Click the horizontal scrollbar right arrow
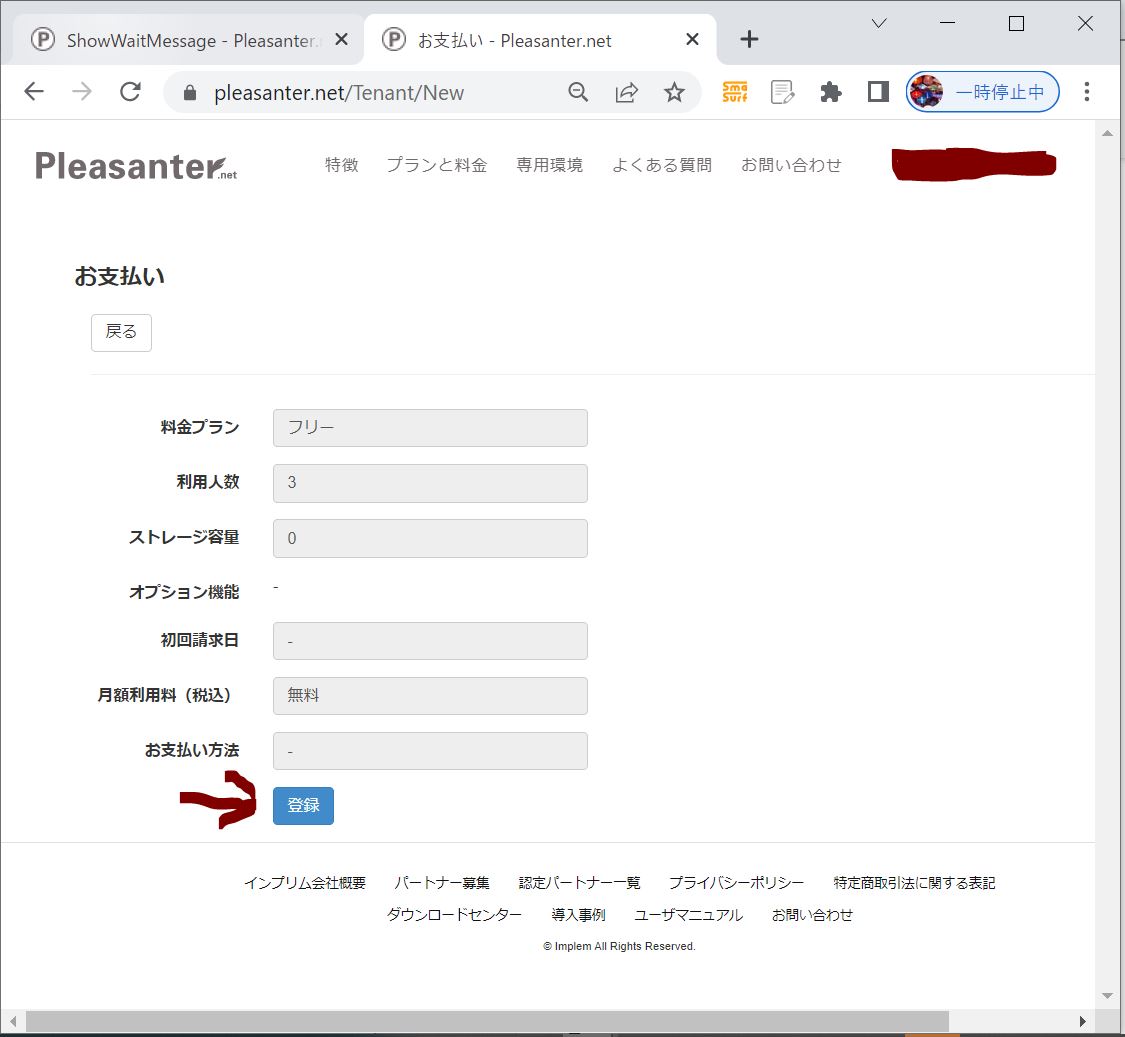The width and height of the screenshot is (1125, 1037). (x=1083, y=1020)
